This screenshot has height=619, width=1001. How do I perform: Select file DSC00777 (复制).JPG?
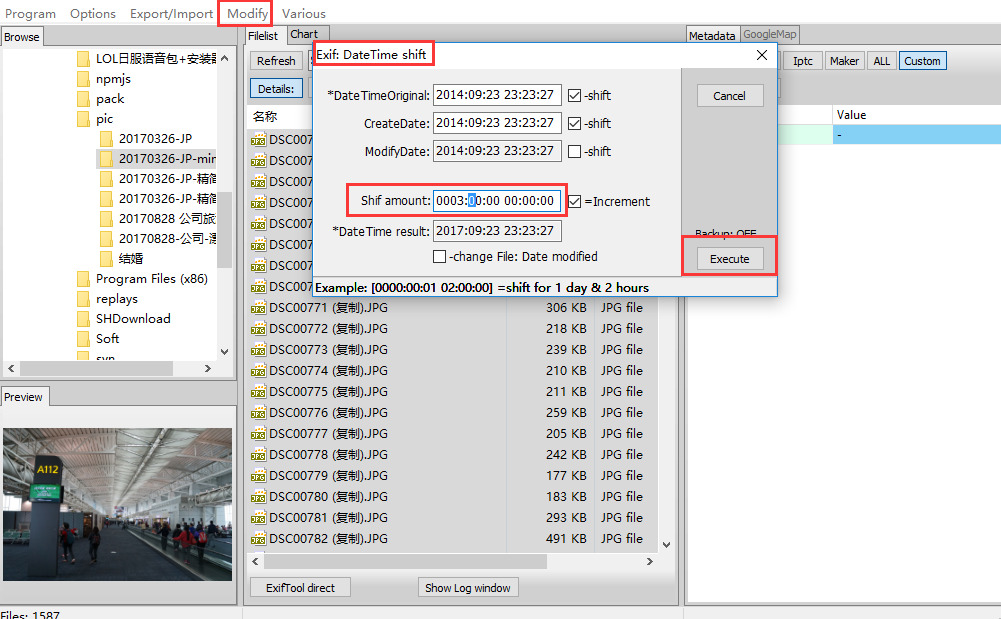click(328, 434)
